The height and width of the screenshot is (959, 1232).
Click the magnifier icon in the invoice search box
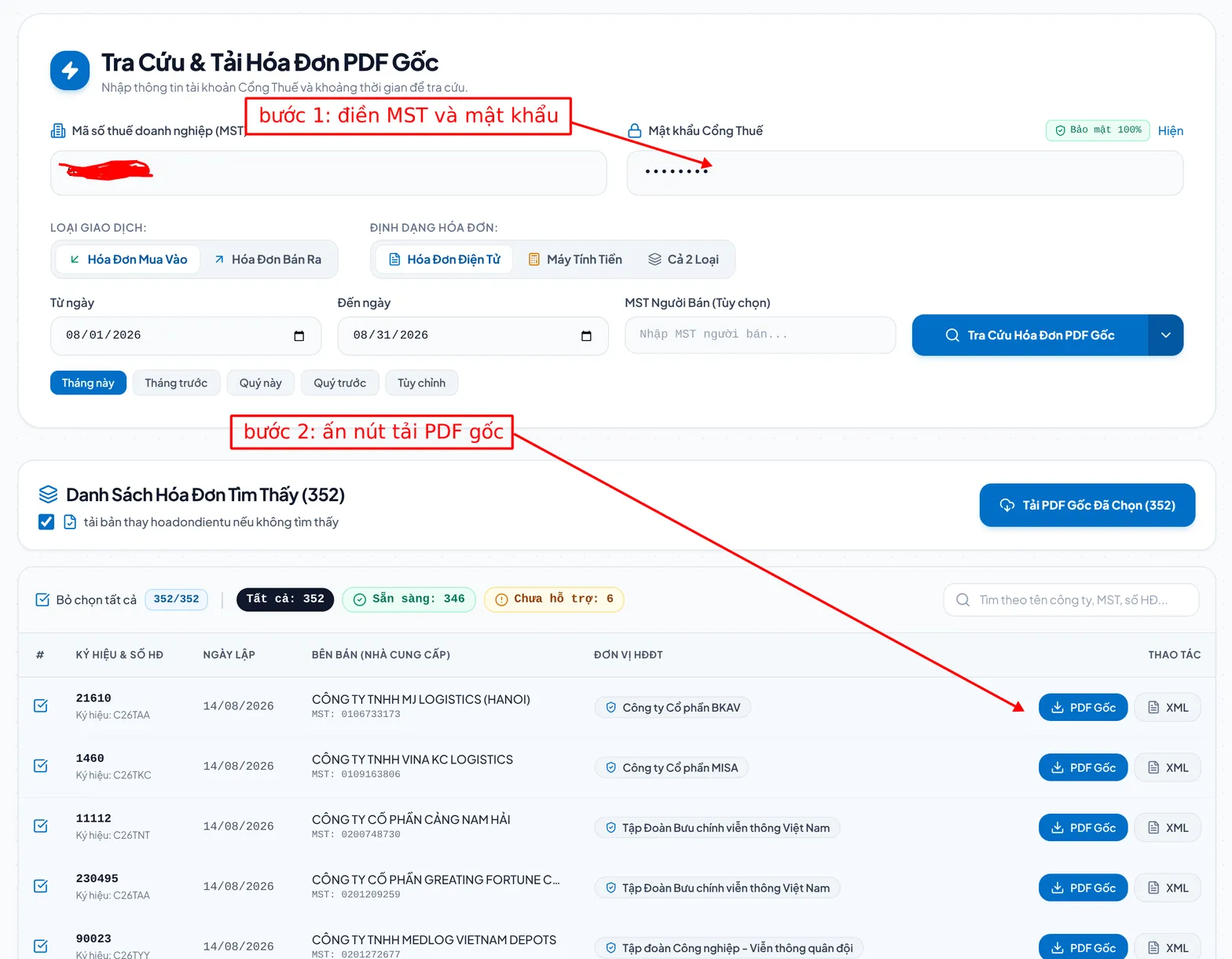click(962, 600)
